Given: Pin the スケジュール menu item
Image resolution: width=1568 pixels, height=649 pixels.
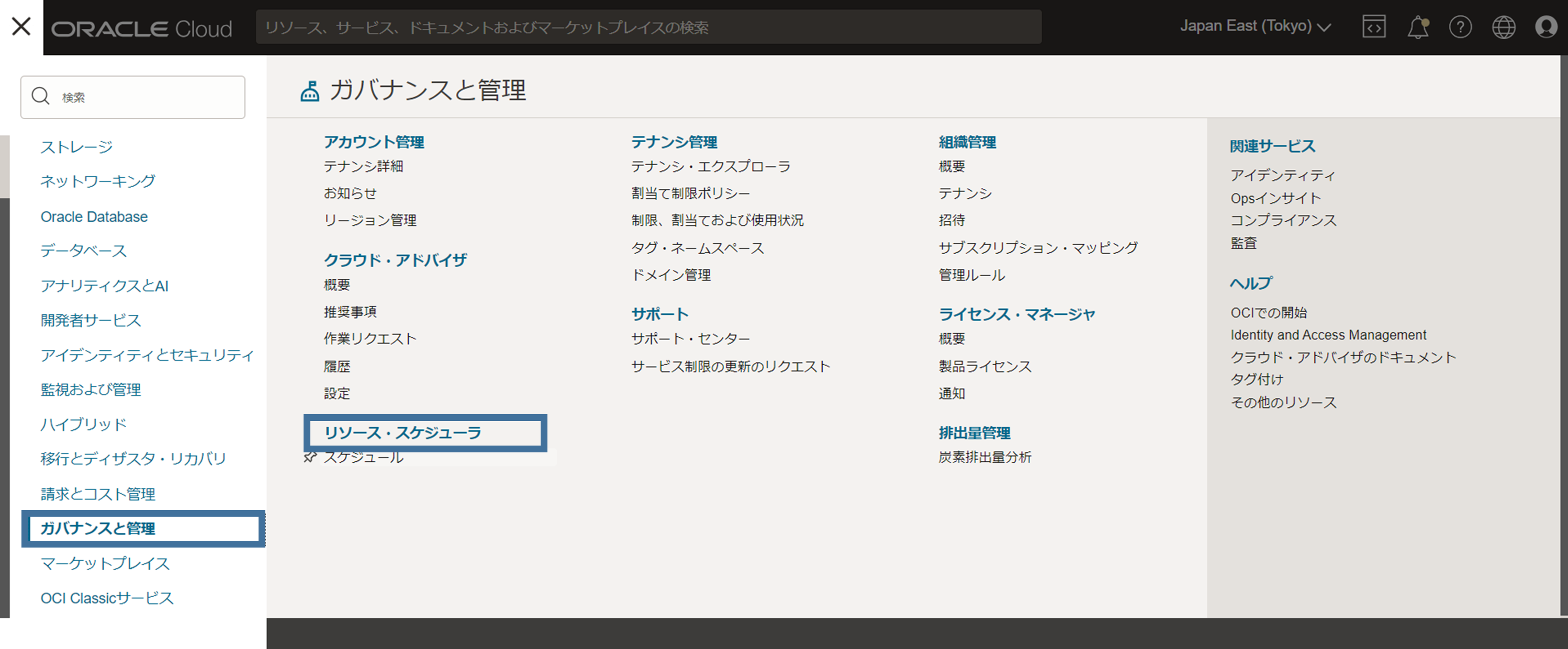Looking at the screenshot, I should tap(310, 457).
